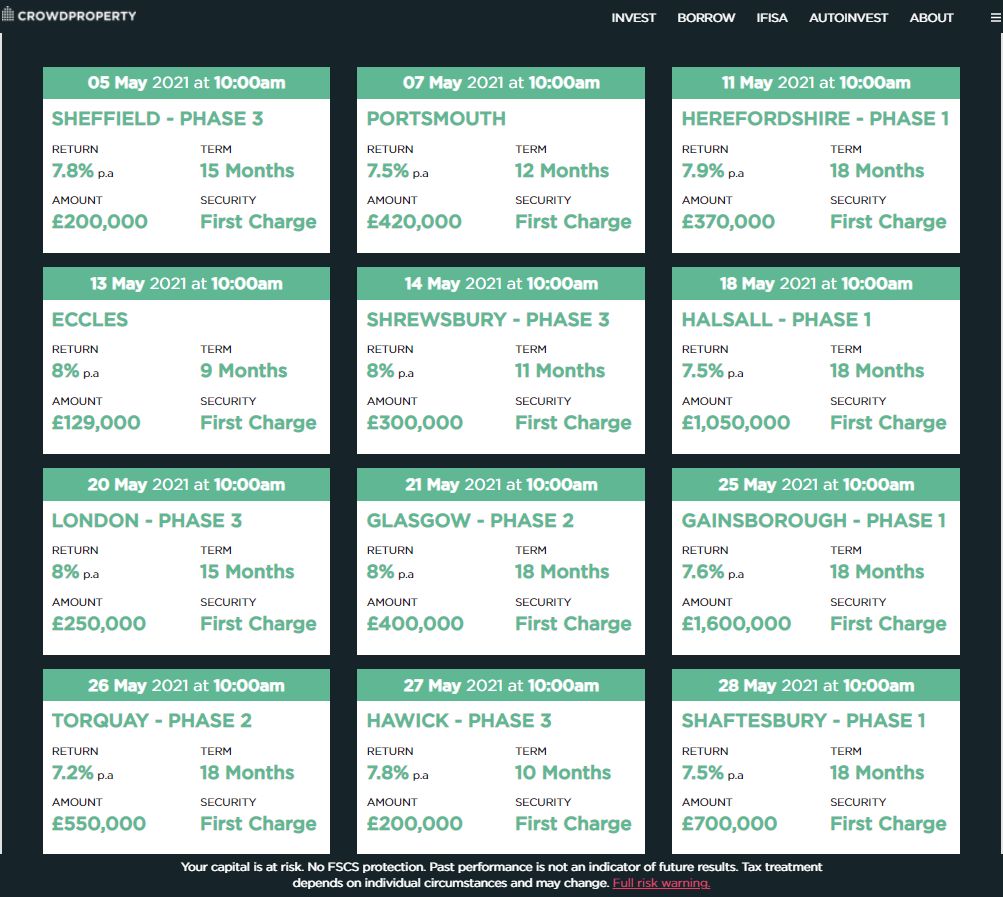Open the hamburger menu icon
This screenshot has height=897, width=1003.
(996, 18)
